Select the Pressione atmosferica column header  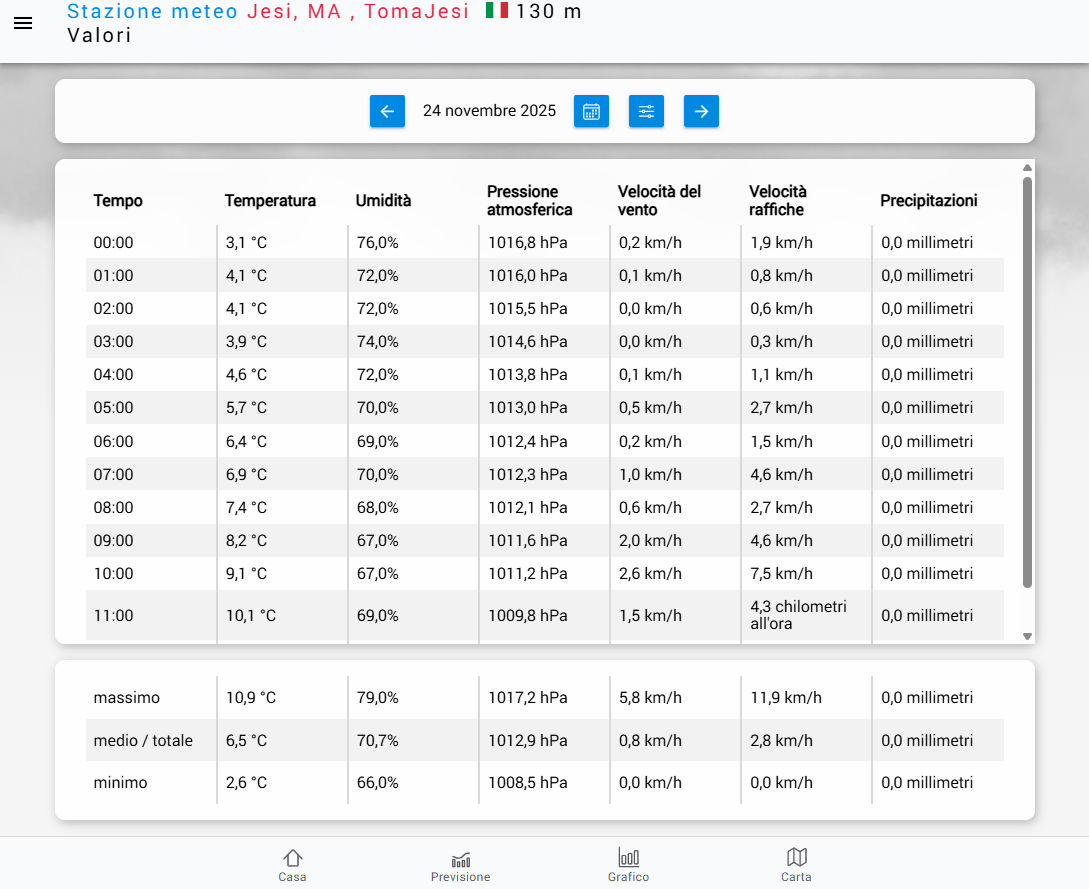[x=529, y=200]
